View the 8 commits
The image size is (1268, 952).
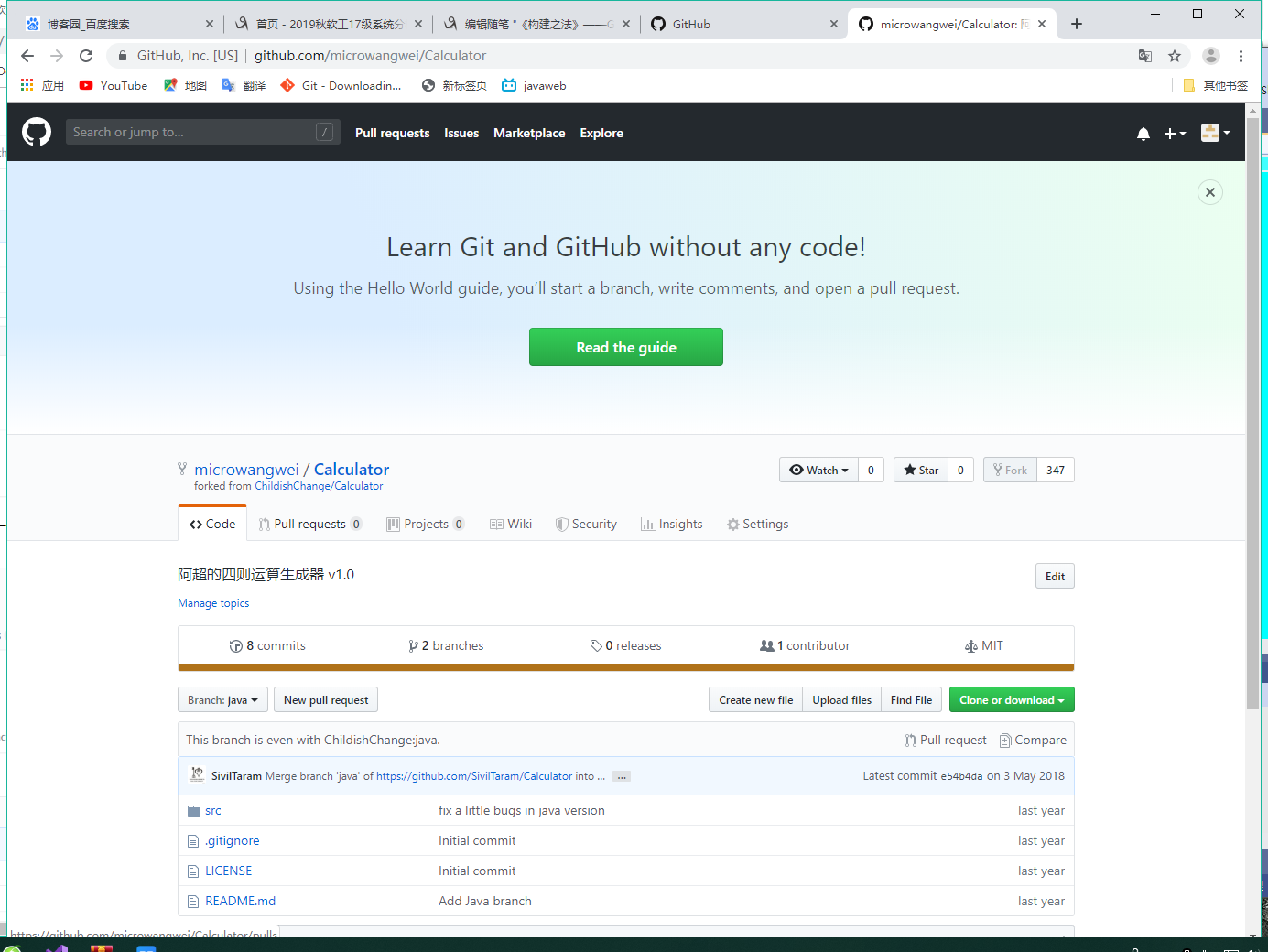(267, 645)
